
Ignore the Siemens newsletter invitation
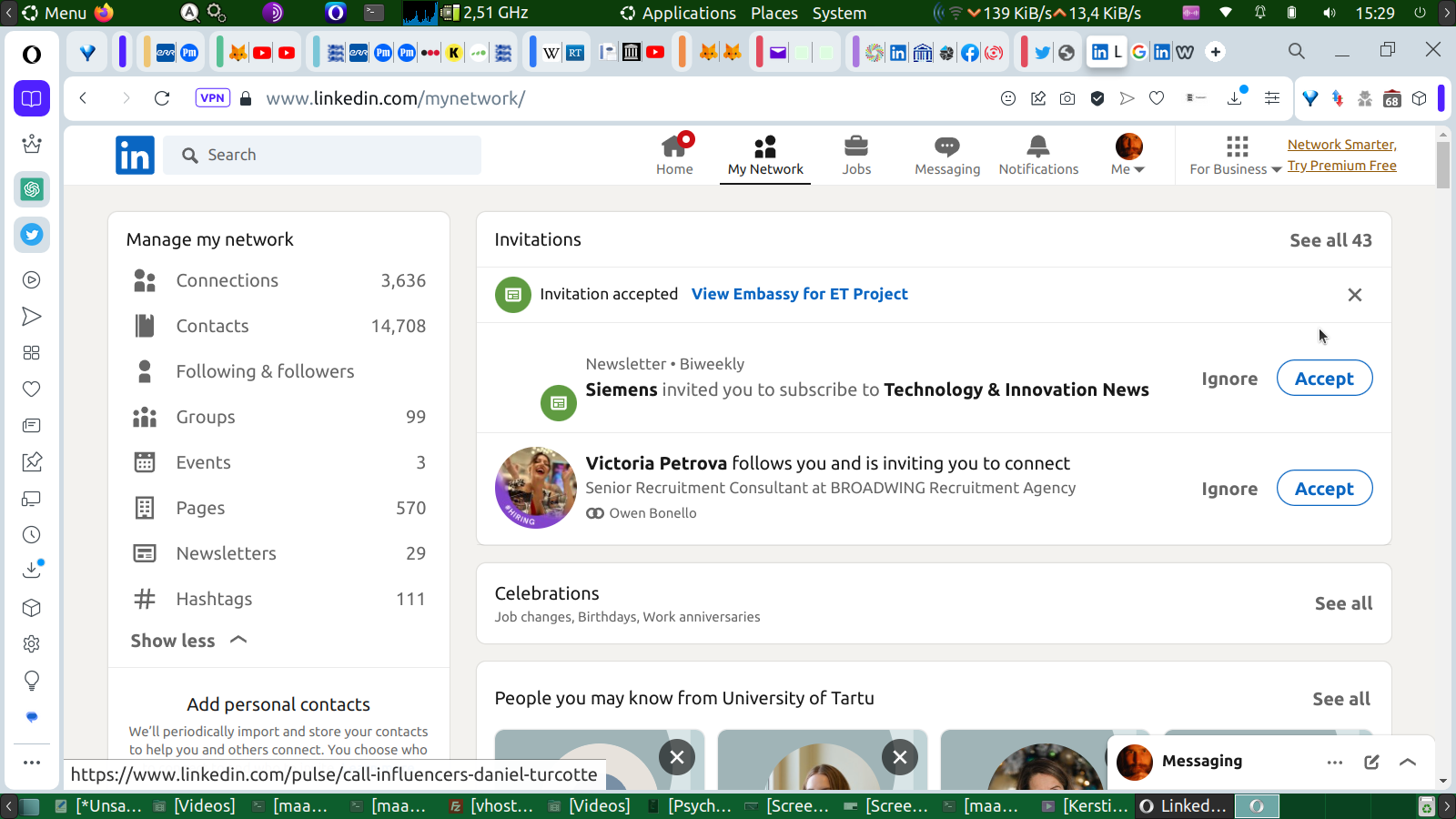coord(1229,379)
